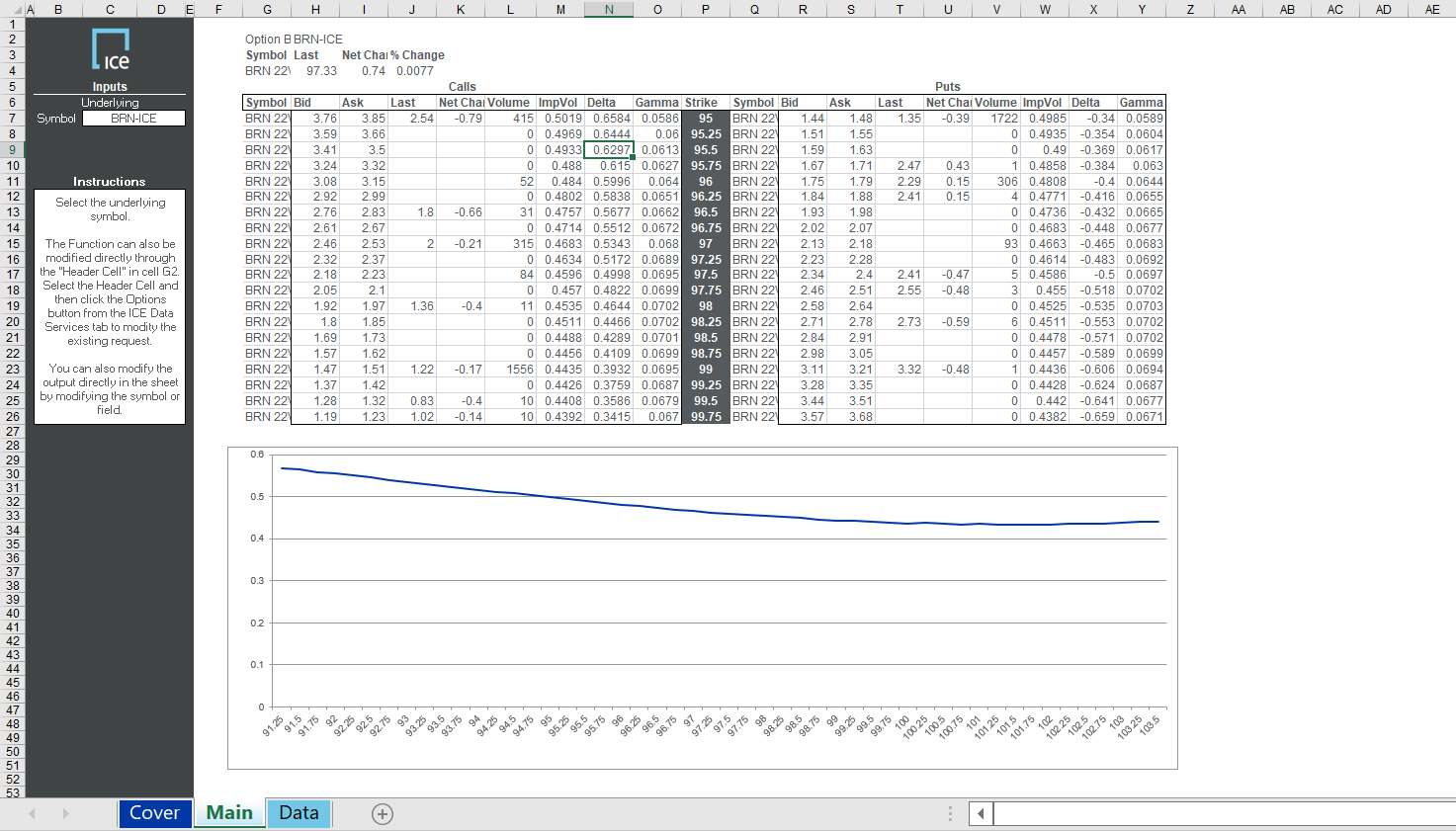Select the Strike cell showing 95
1456x831 pixels.
point(705,118)
